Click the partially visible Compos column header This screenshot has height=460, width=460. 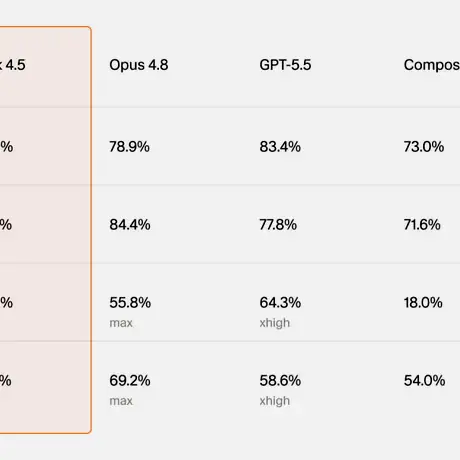[x=432, y=65]
